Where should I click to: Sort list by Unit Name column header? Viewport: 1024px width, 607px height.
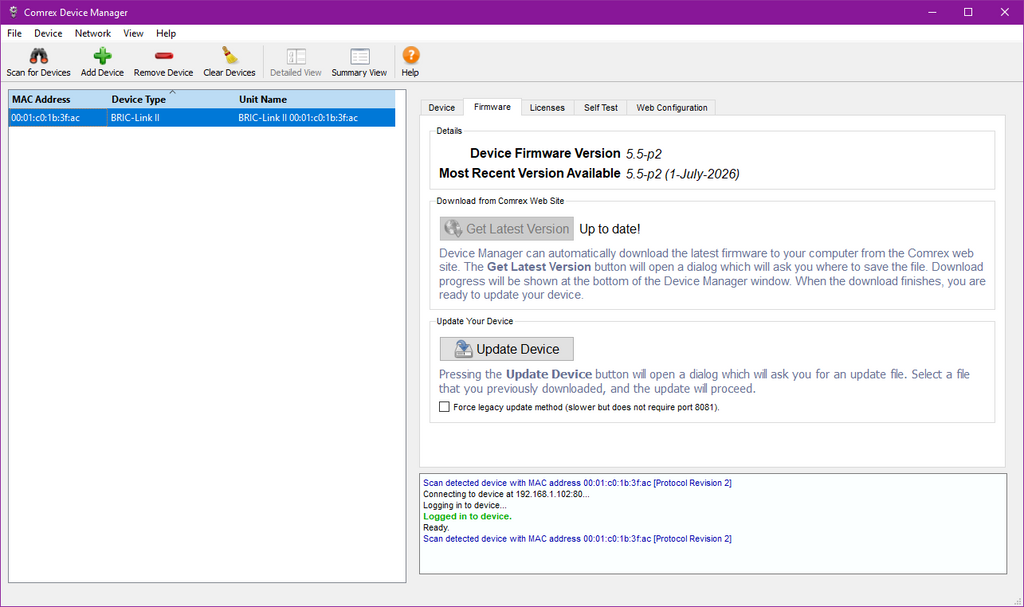click(x=315, y=99)
